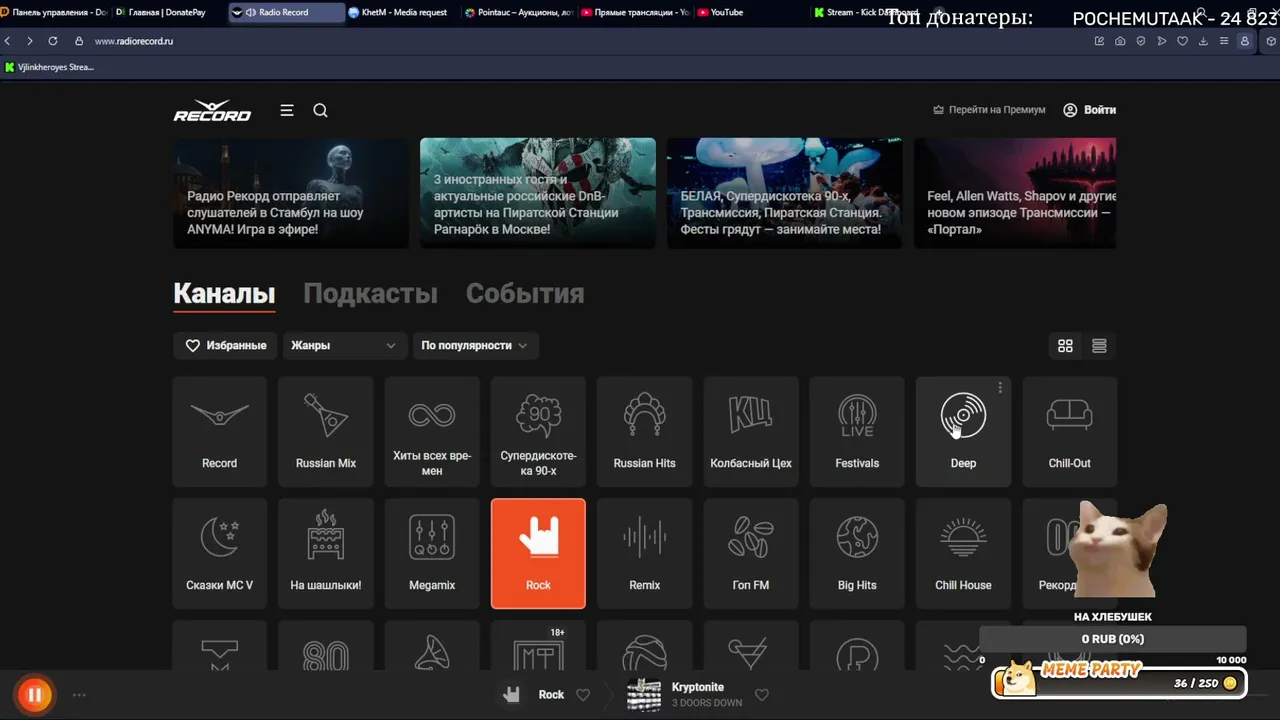Screen dimensions: 1280x720
Task: Click the browser downloads icon
Action: point(1203,41)
